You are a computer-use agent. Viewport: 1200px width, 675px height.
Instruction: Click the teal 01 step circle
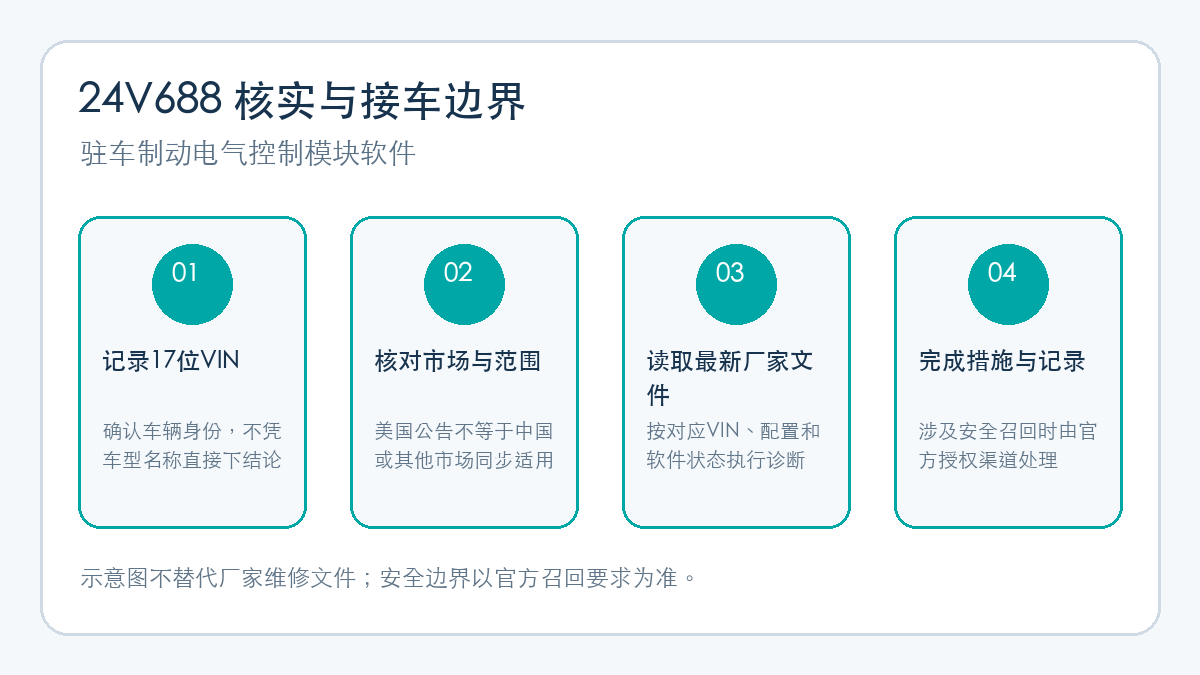pyautogui.click(x=192, y=284)
